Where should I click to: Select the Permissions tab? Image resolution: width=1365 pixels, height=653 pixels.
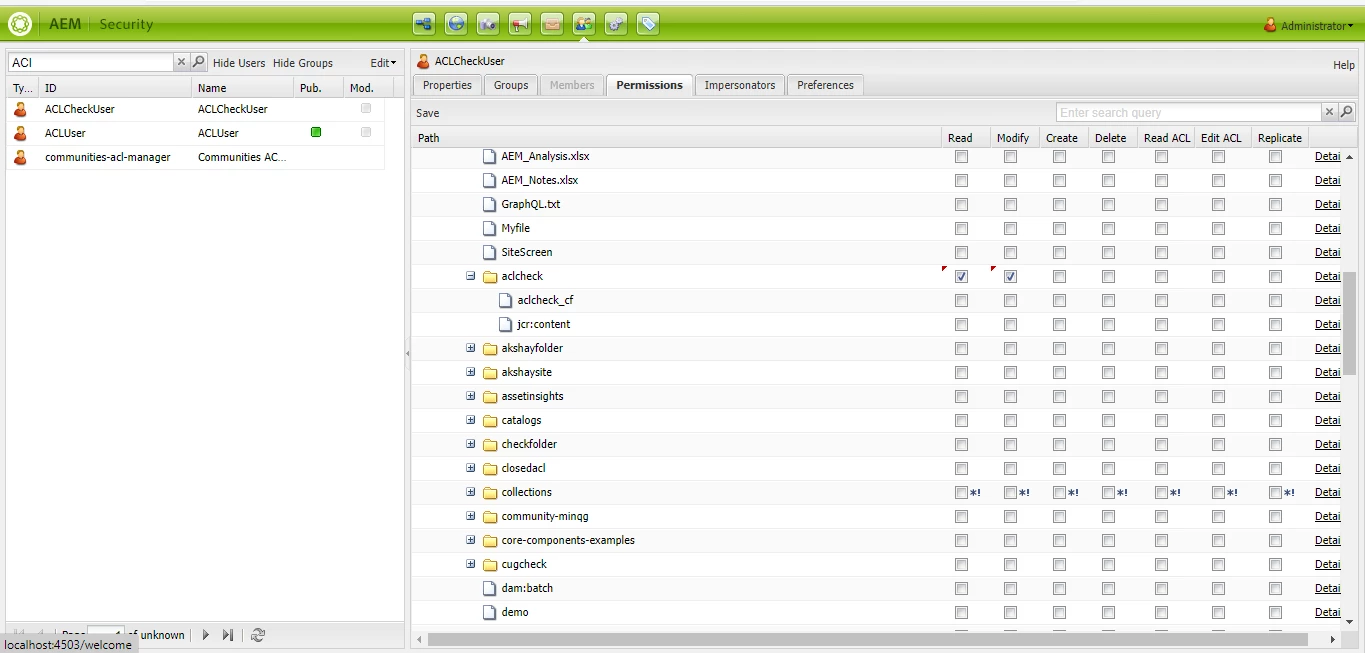coord(649,85)
